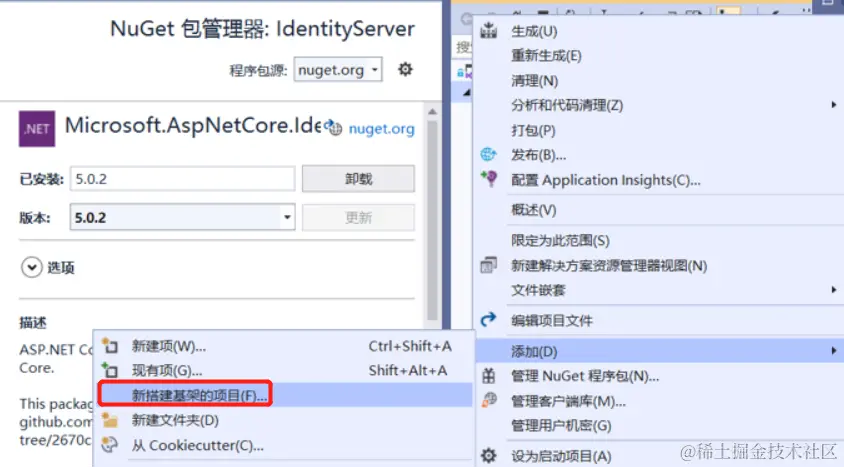
Task: Select 管理用户机密(G) menu item
Action: [659, 425]
